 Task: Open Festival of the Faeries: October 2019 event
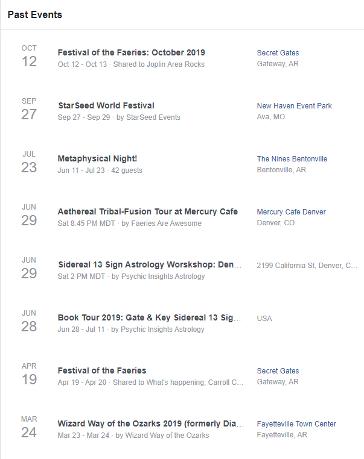pos(131,52)
